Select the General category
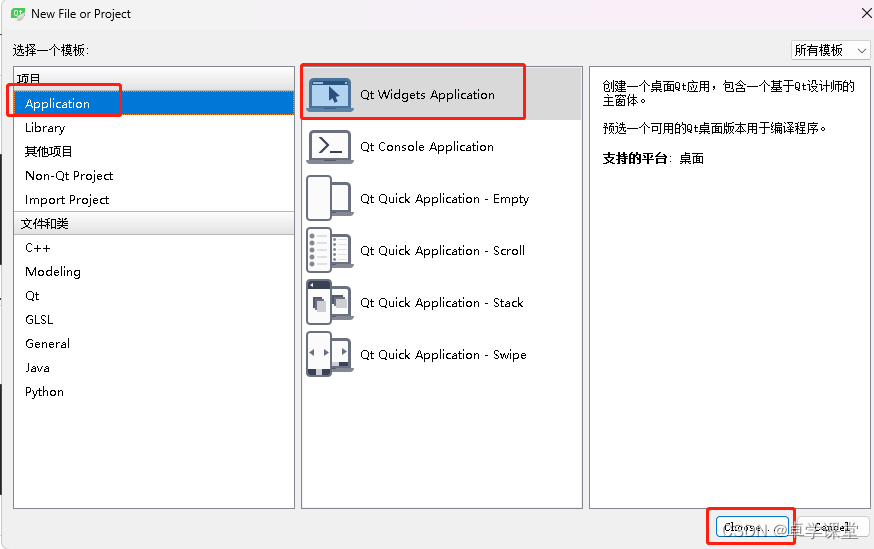This screenshot has width=874, height=549. tap(154, 343)
